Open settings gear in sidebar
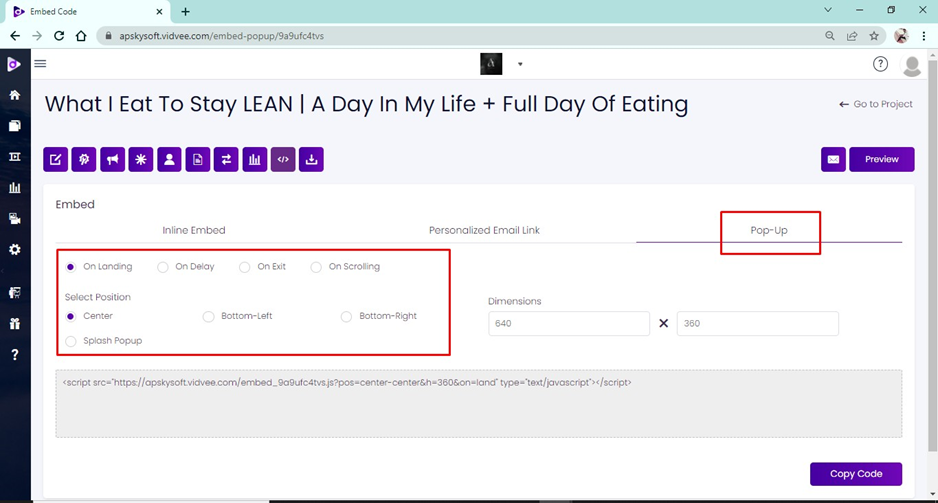 pyautogui.click(x=15, y=249)
